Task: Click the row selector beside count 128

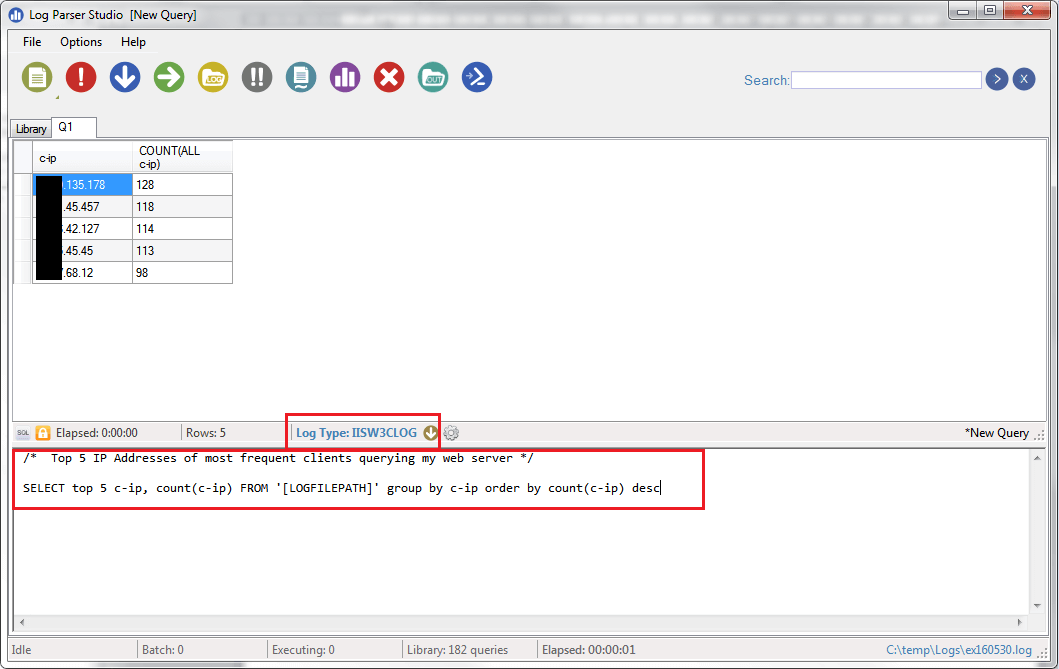Action: click(x=23, y=185)
